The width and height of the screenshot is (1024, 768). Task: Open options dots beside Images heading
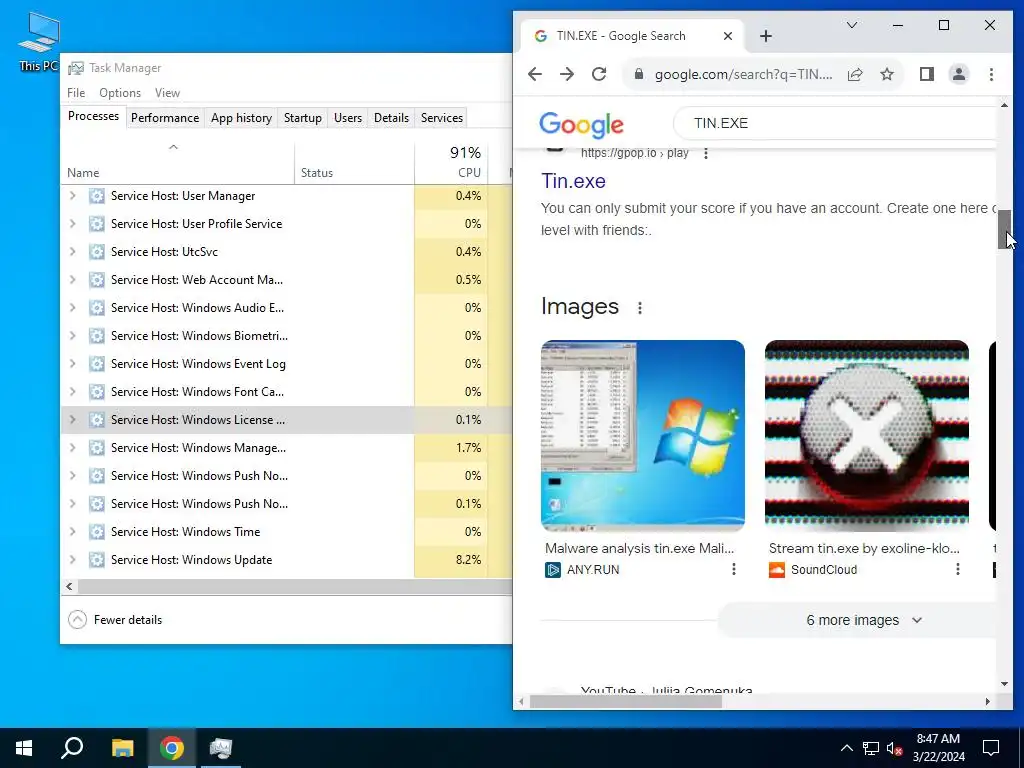coord(640,308)
